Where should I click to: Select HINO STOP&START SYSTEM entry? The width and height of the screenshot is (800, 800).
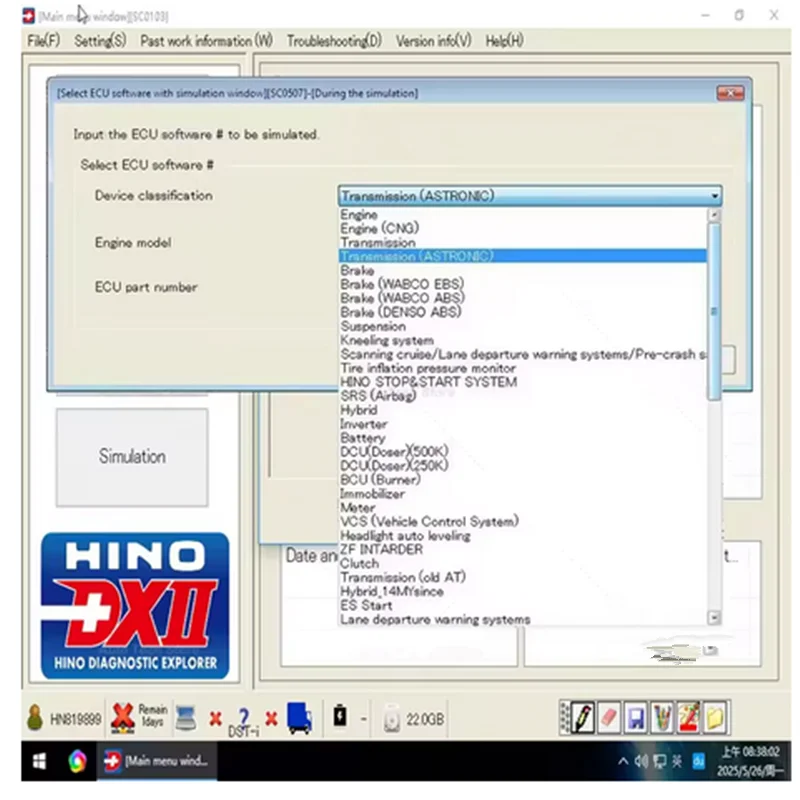coord(523,382)
